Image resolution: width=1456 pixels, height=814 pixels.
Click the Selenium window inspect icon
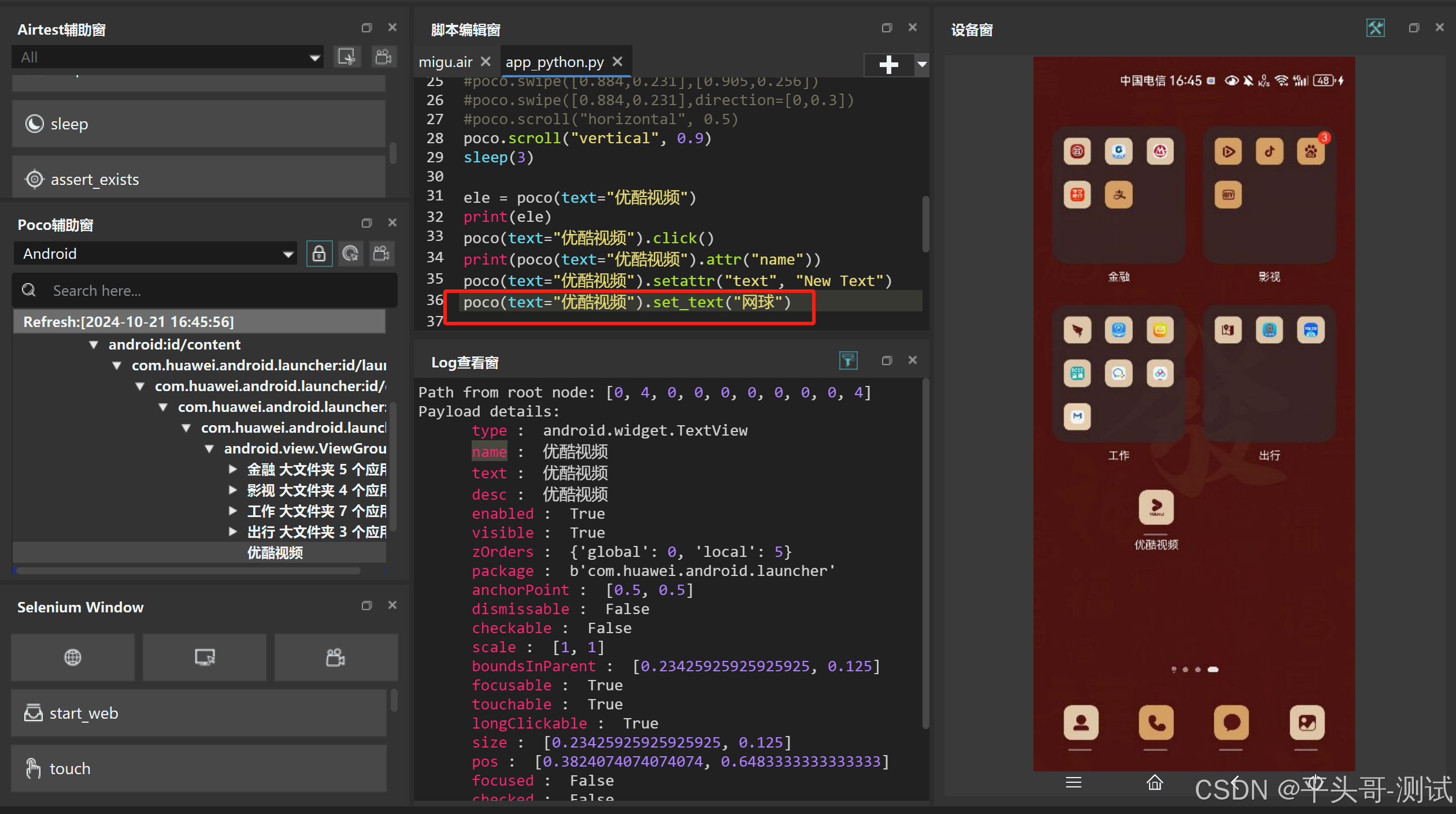click(x=205, y=657)
